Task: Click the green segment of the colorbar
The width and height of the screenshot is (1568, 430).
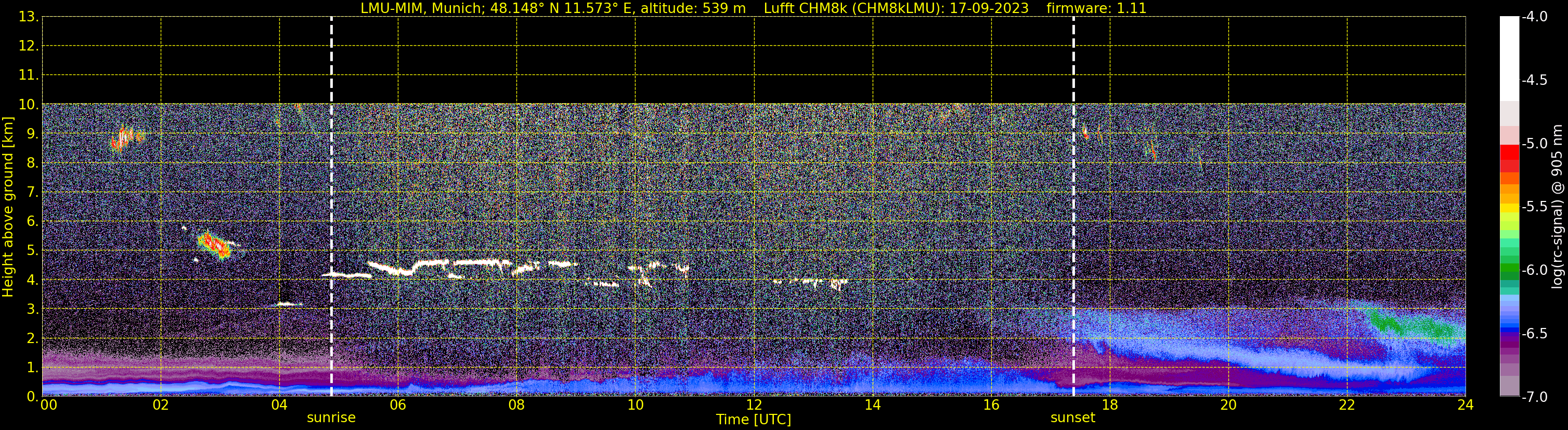Action: click(1510, 268)
